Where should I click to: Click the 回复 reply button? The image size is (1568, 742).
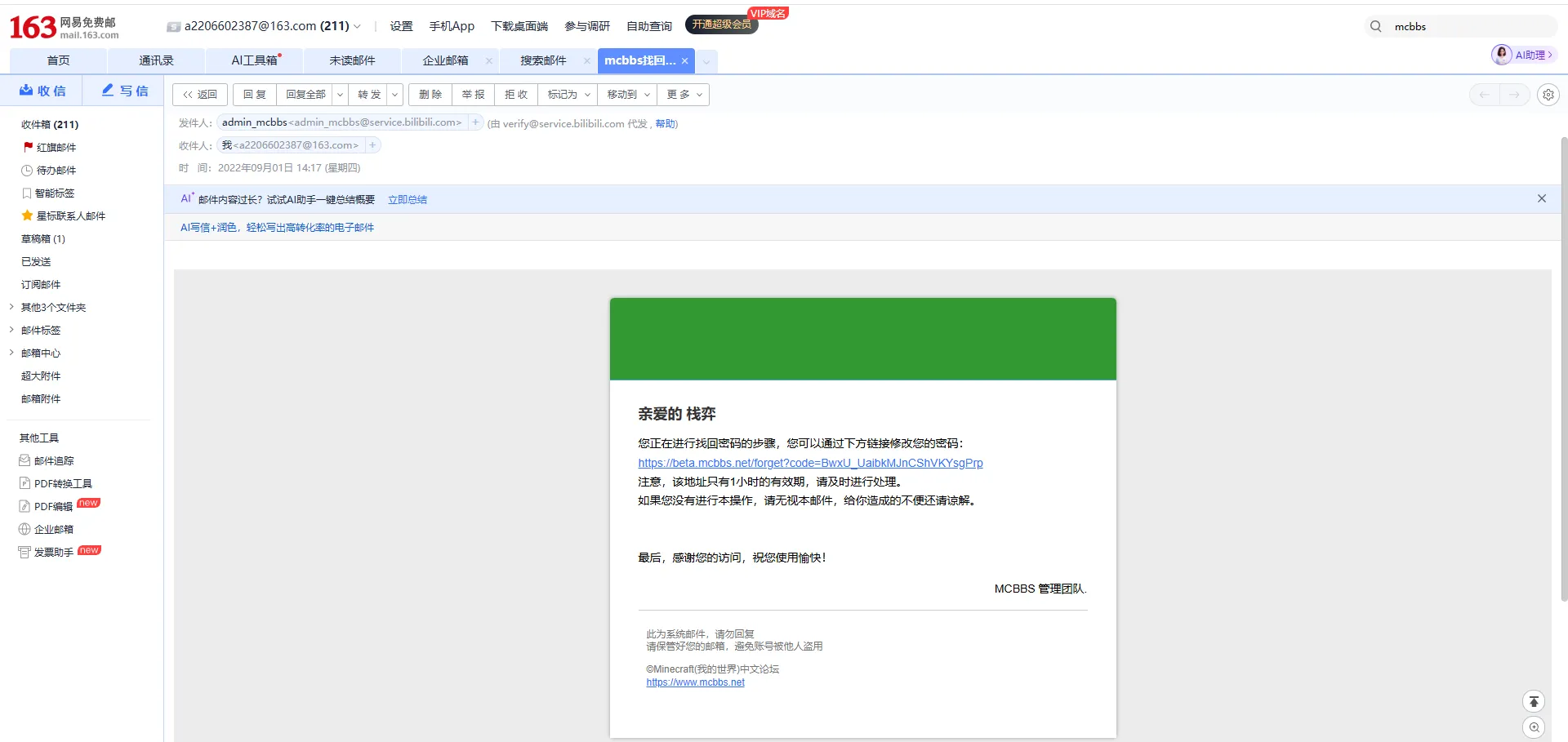pos(255,95)
